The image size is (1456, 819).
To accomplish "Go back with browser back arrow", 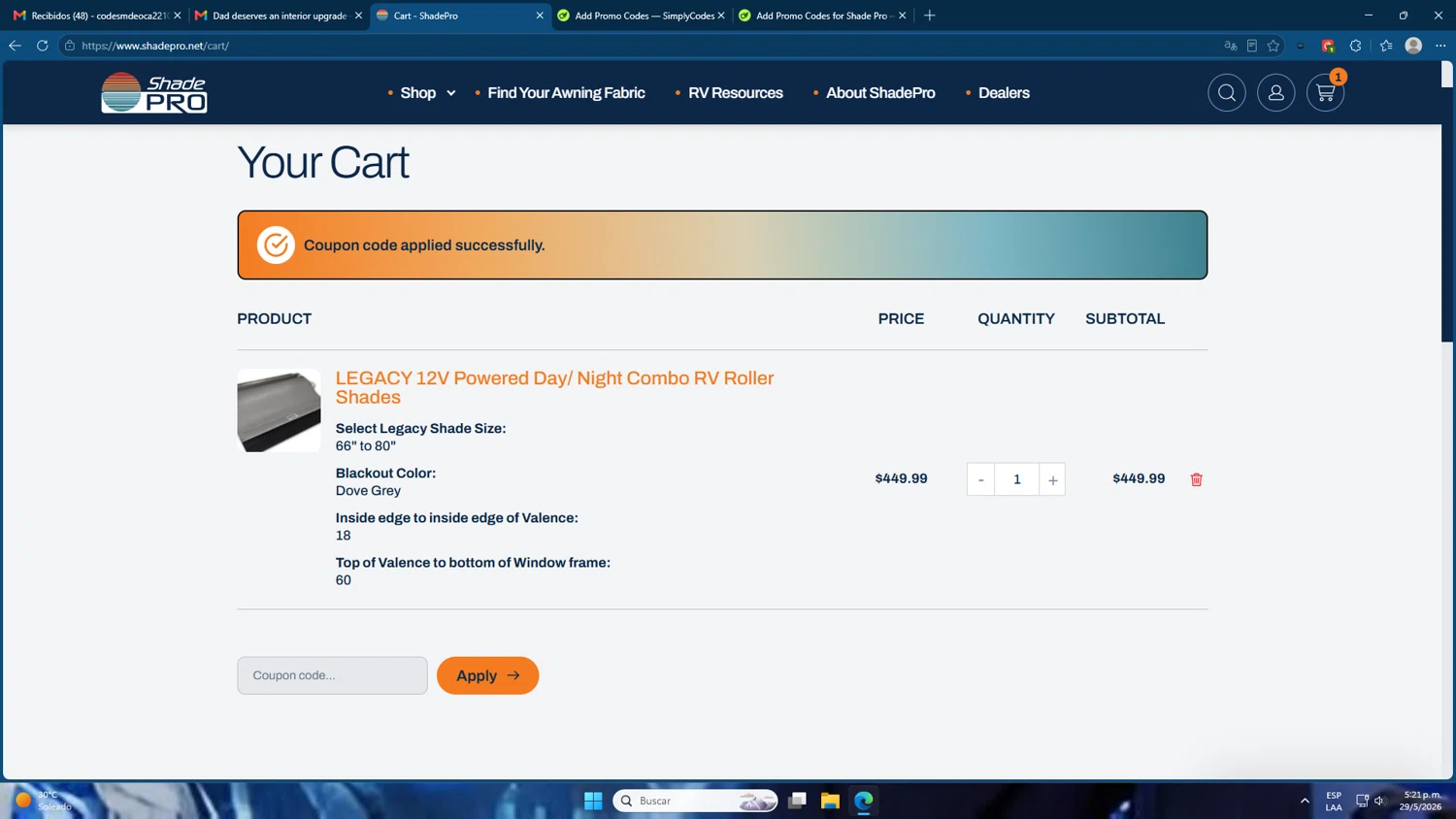I will (15, 46).
